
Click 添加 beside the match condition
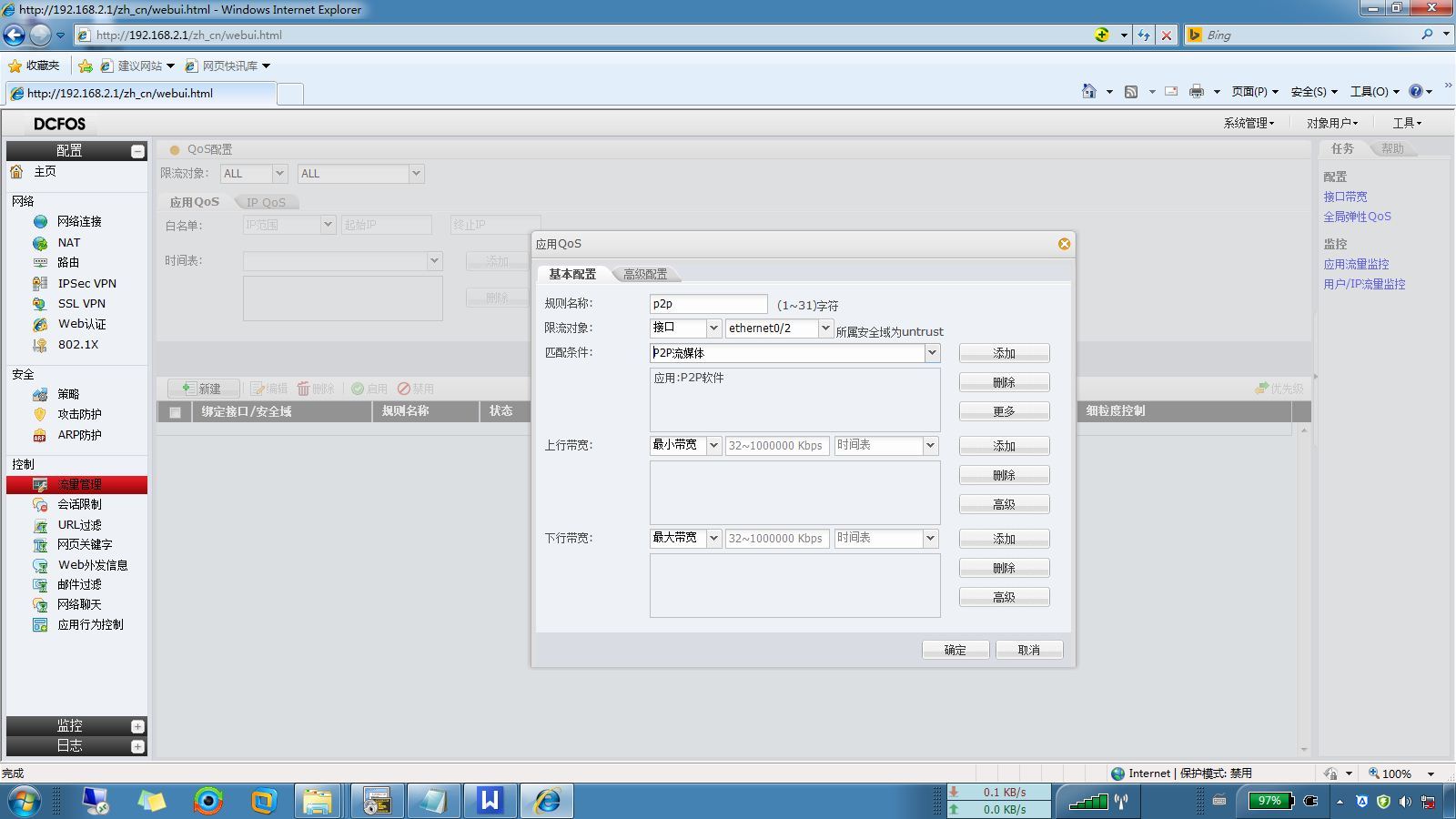coord(1004,353)
